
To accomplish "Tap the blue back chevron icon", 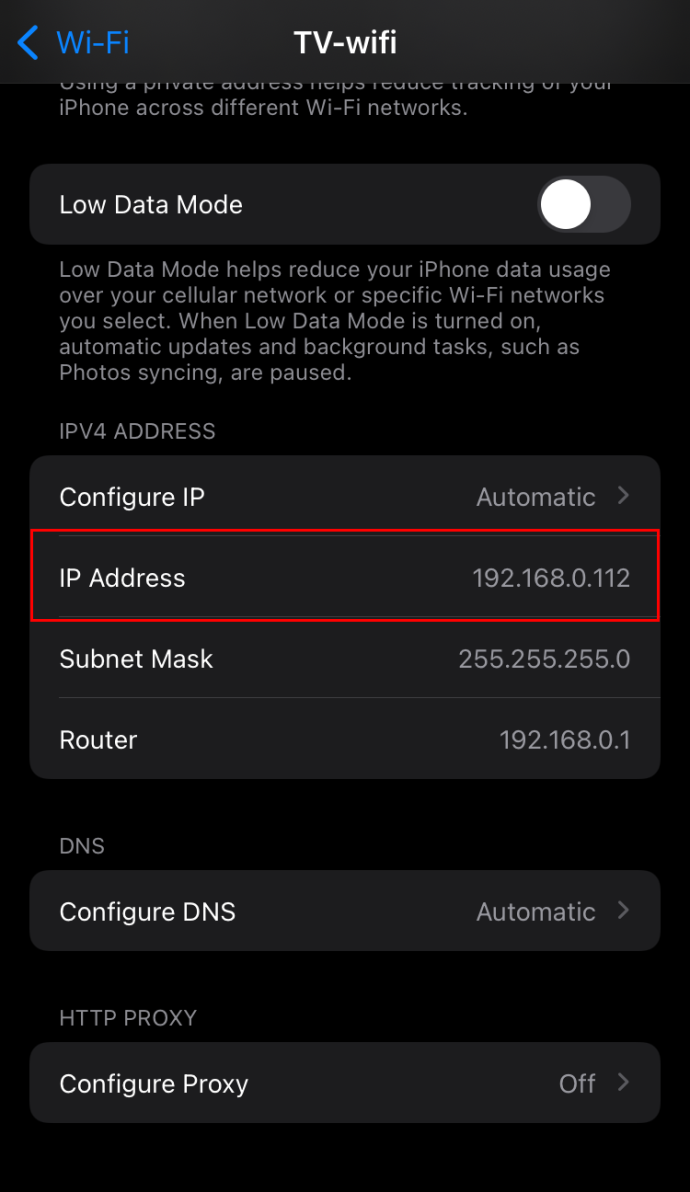I will click(27, 42).
